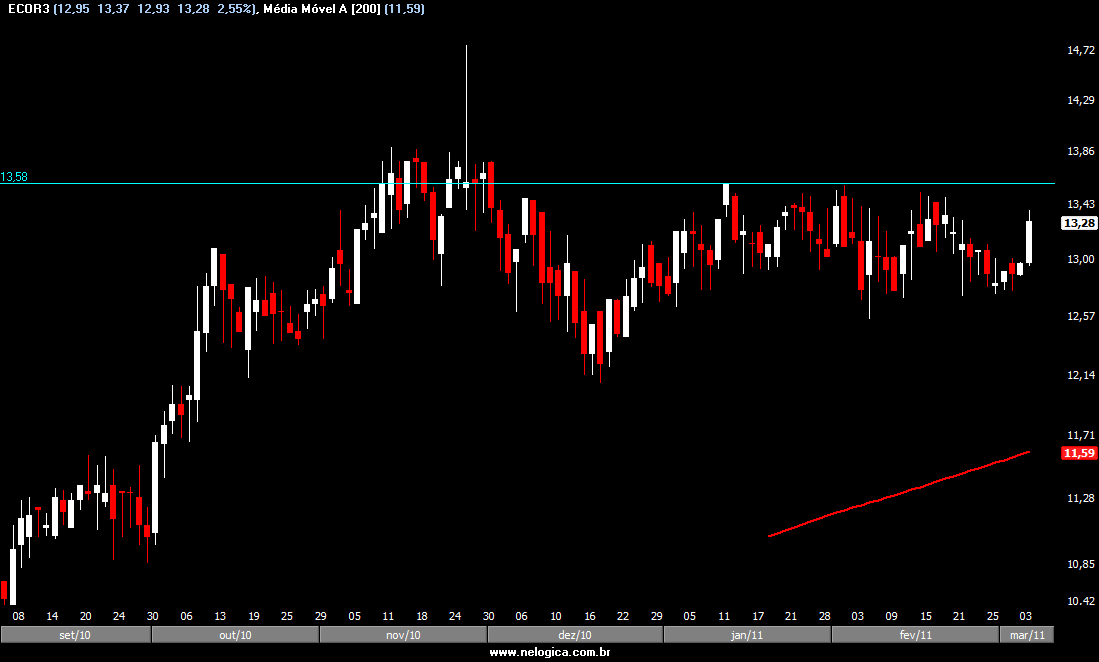Select the set/10 month segment
1099x662 pixels.
(76, 635)
